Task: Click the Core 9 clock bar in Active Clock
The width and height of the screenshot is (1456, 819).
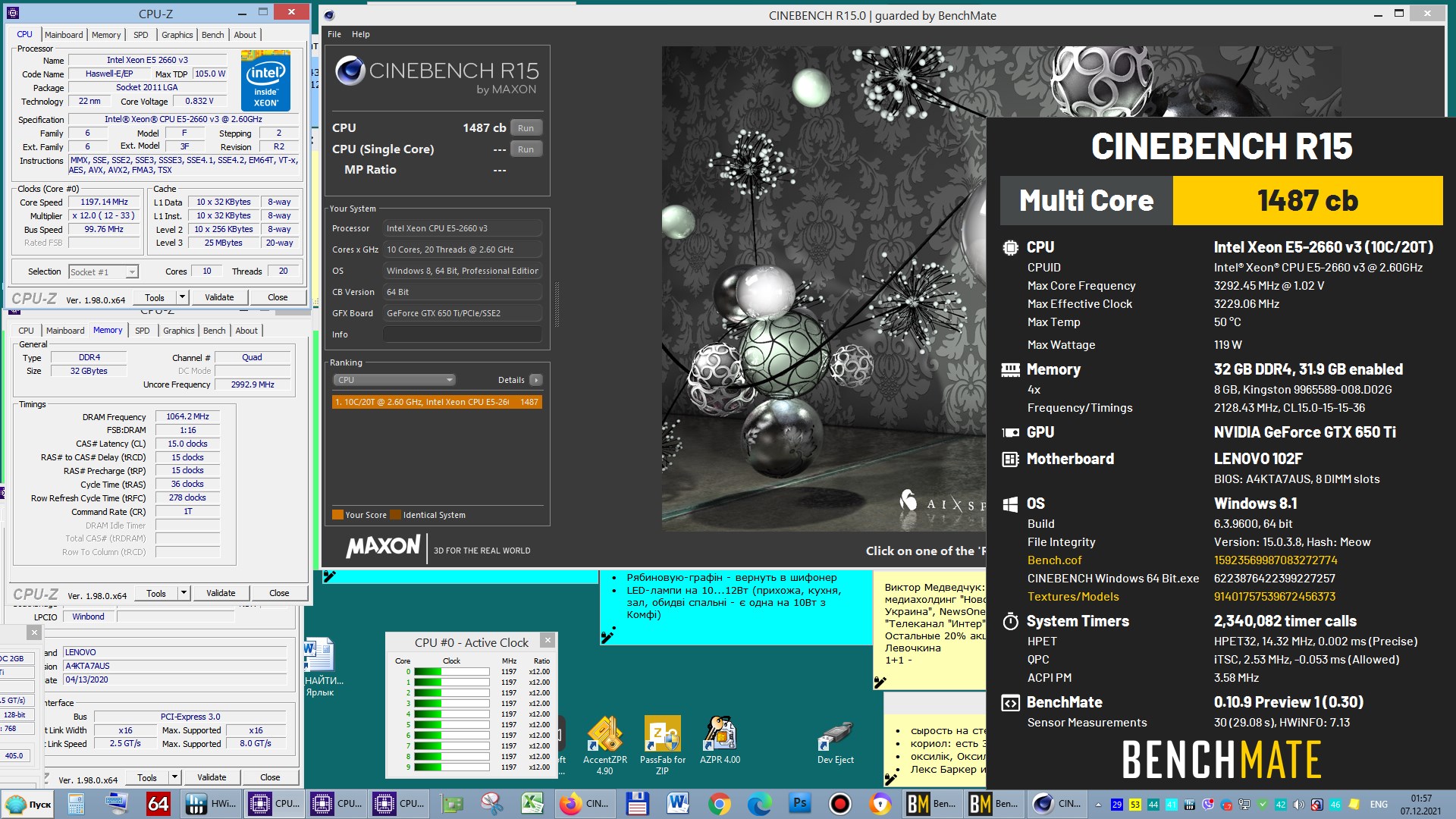Action: tap(451, 767)
